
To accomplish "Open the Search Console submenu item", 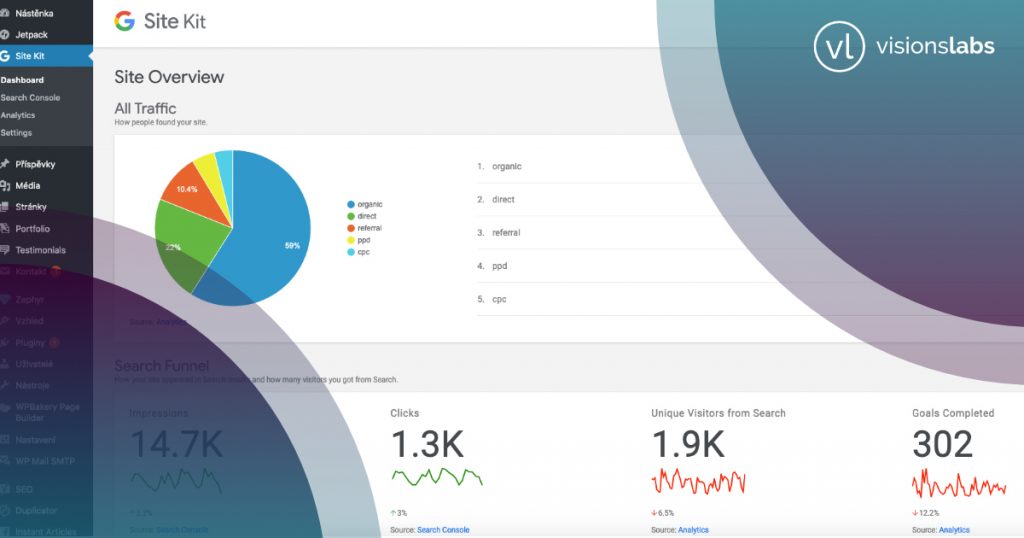I will click(30, 98).
